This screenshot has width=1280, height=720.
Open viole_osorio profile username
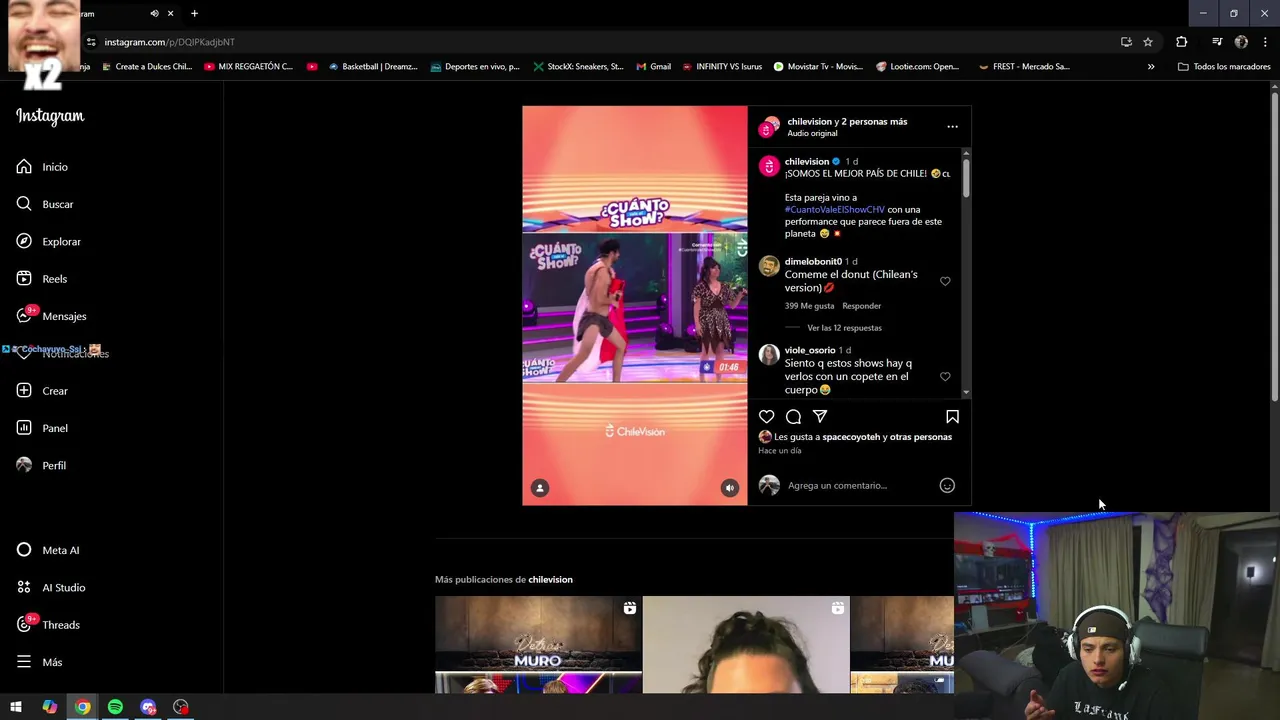coord(809,351)
